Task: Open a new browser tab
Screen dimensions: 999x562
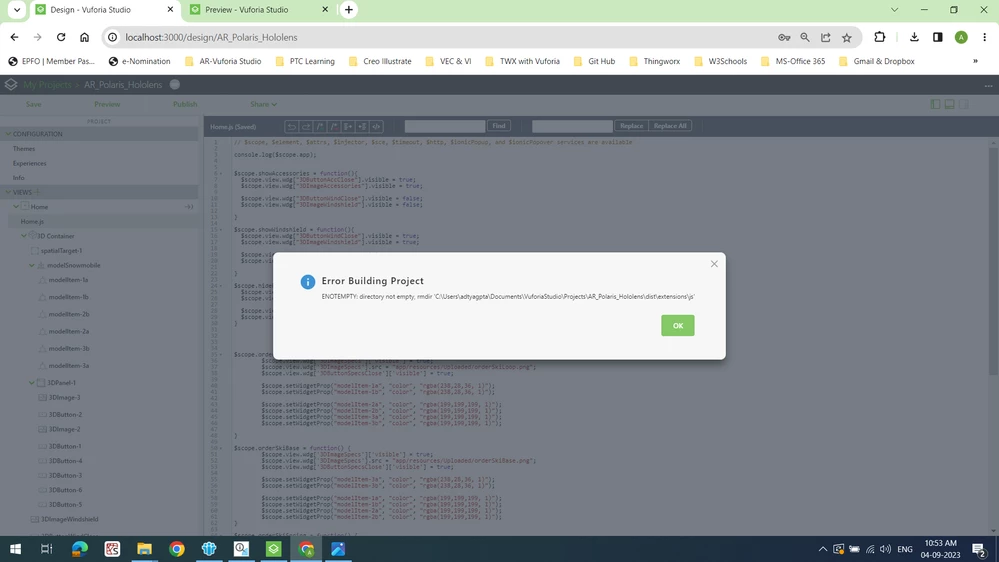Action: 349,10
